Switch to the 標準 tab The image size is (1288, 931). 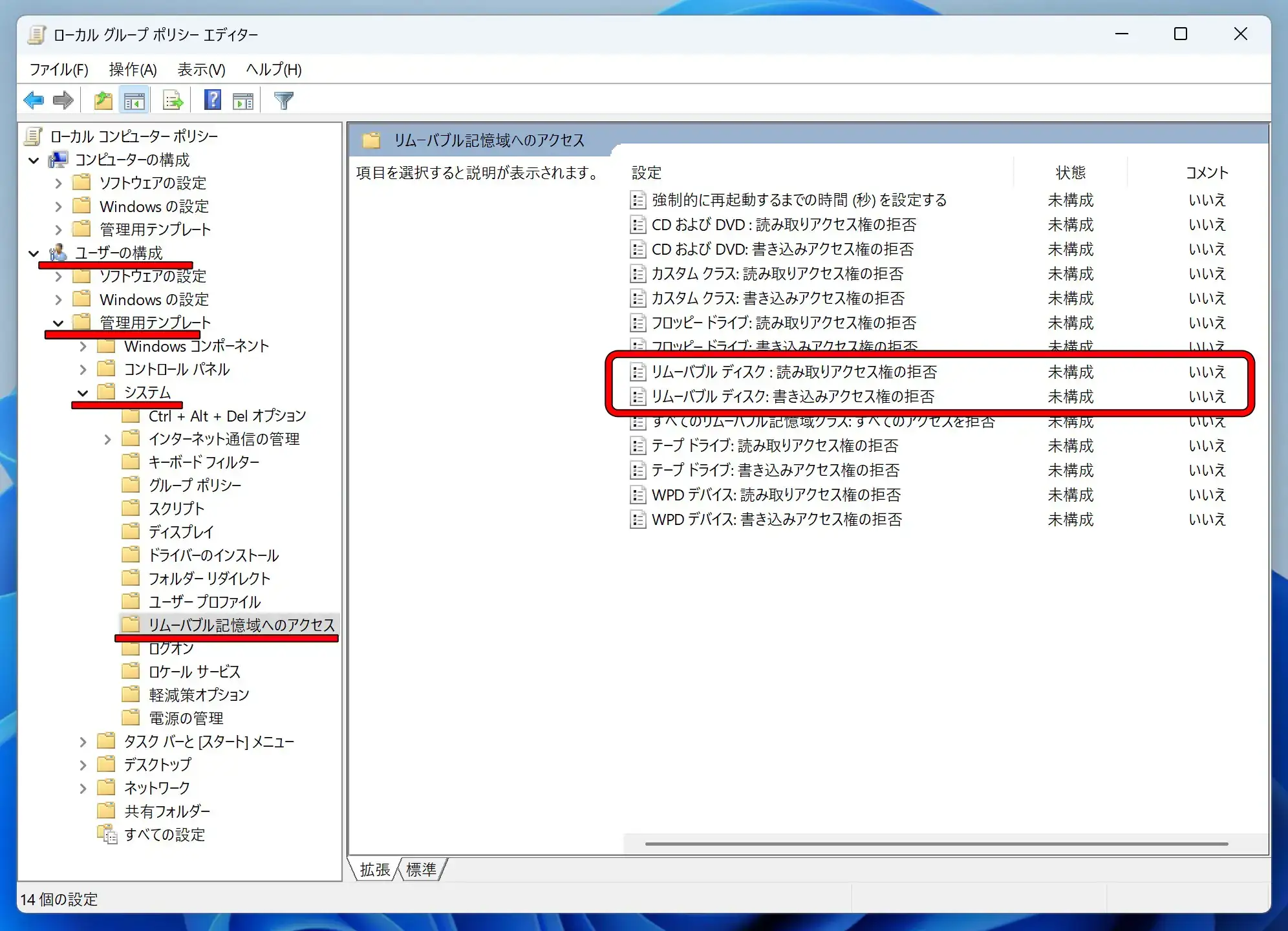coord(421,870)
